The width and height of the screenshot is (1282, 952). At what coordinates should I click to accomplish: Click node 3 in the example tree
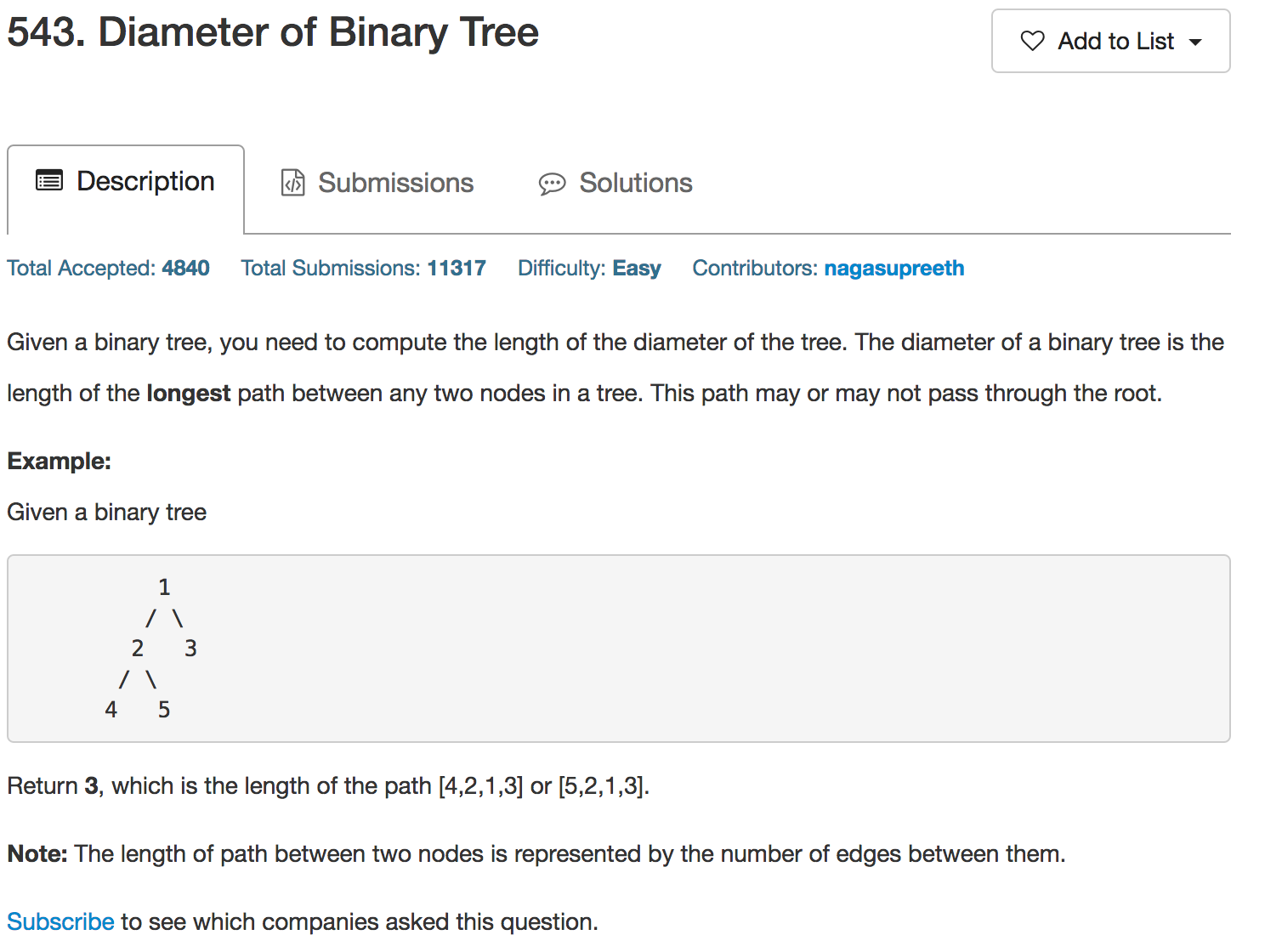[x=190, y=649]
